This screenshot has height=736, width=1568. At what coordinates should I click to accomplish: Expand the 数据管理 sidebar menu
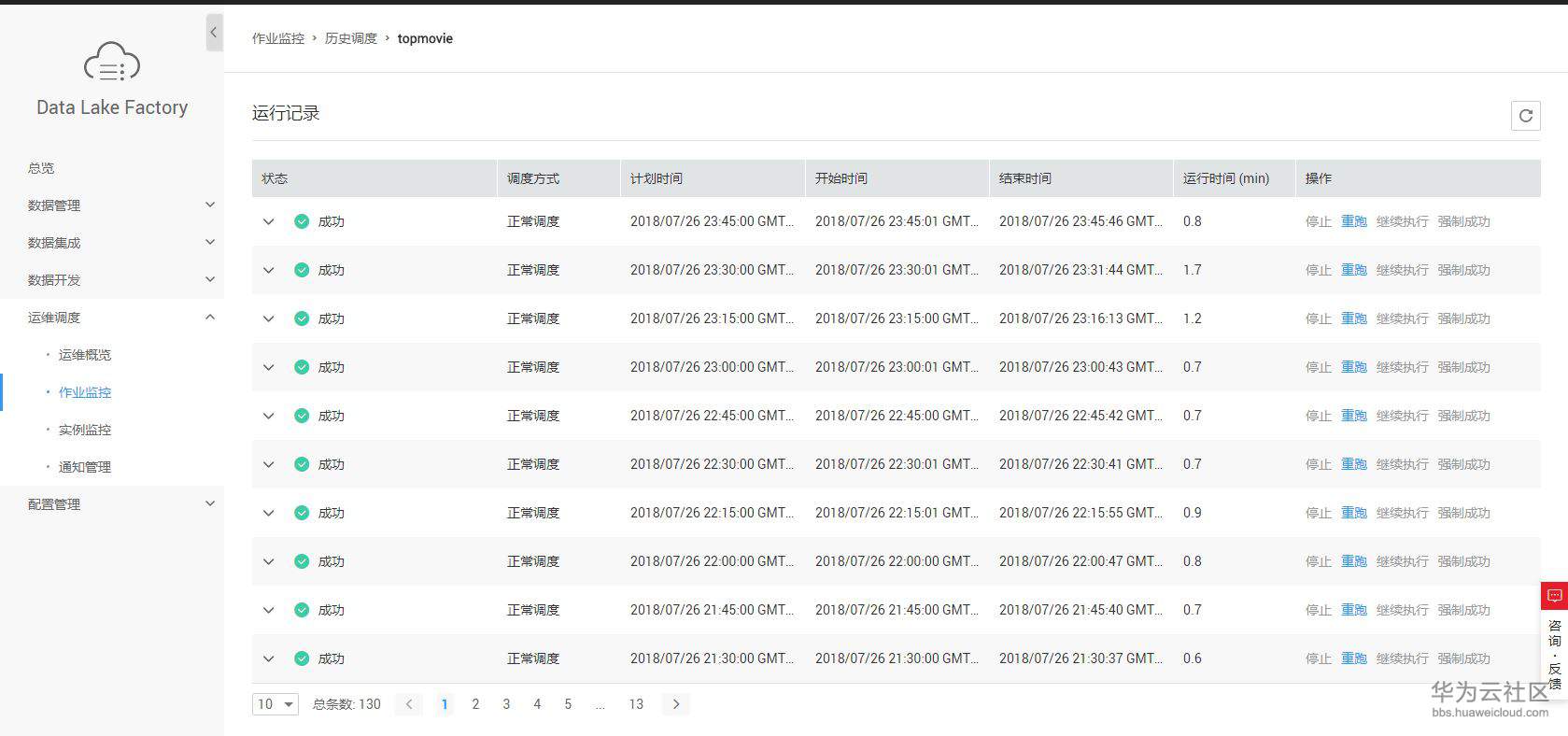tap(112, 205)
